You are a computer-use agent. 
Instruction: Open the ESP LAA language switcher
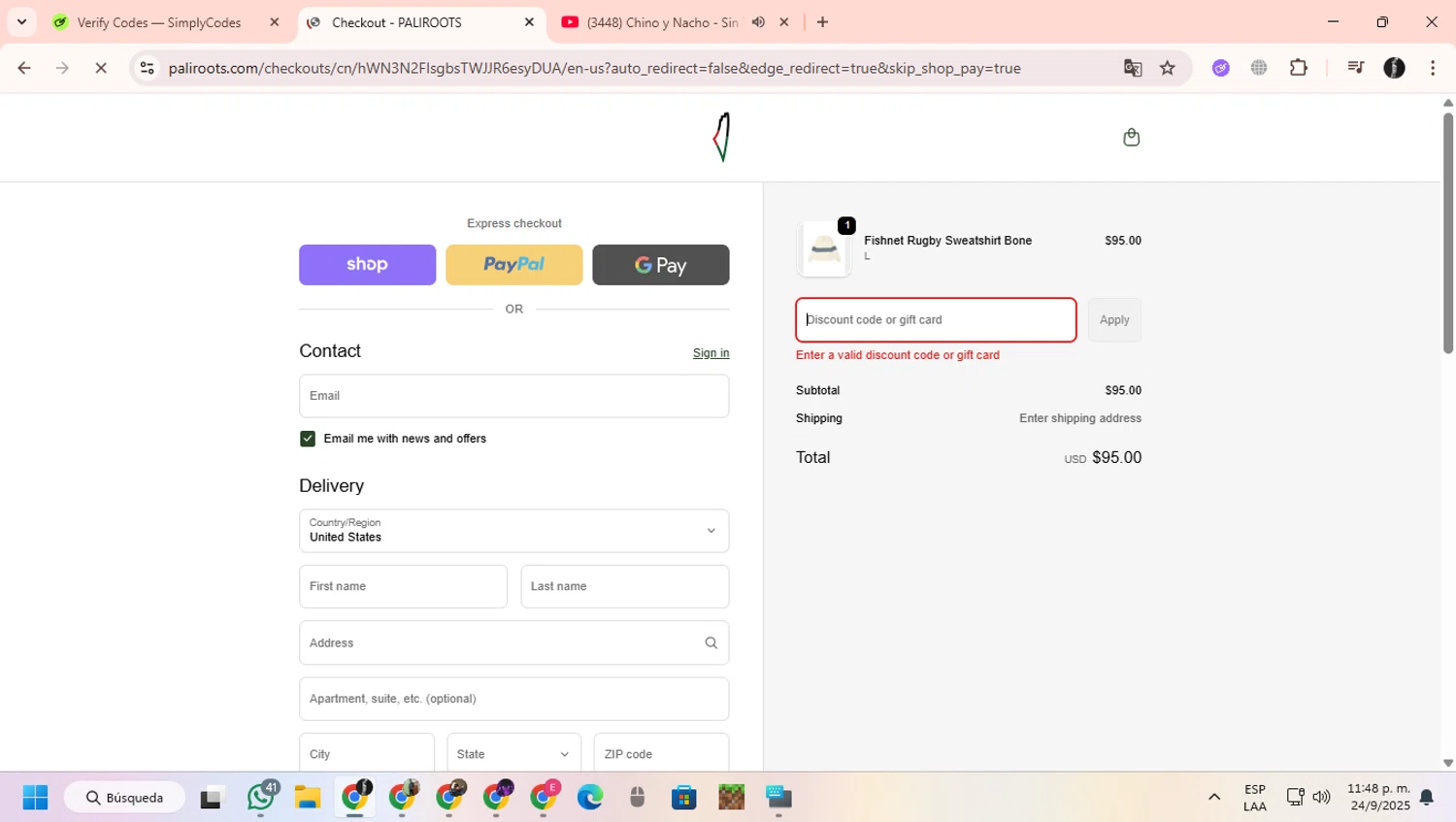pyautogui.click(x=1255, y=798)
